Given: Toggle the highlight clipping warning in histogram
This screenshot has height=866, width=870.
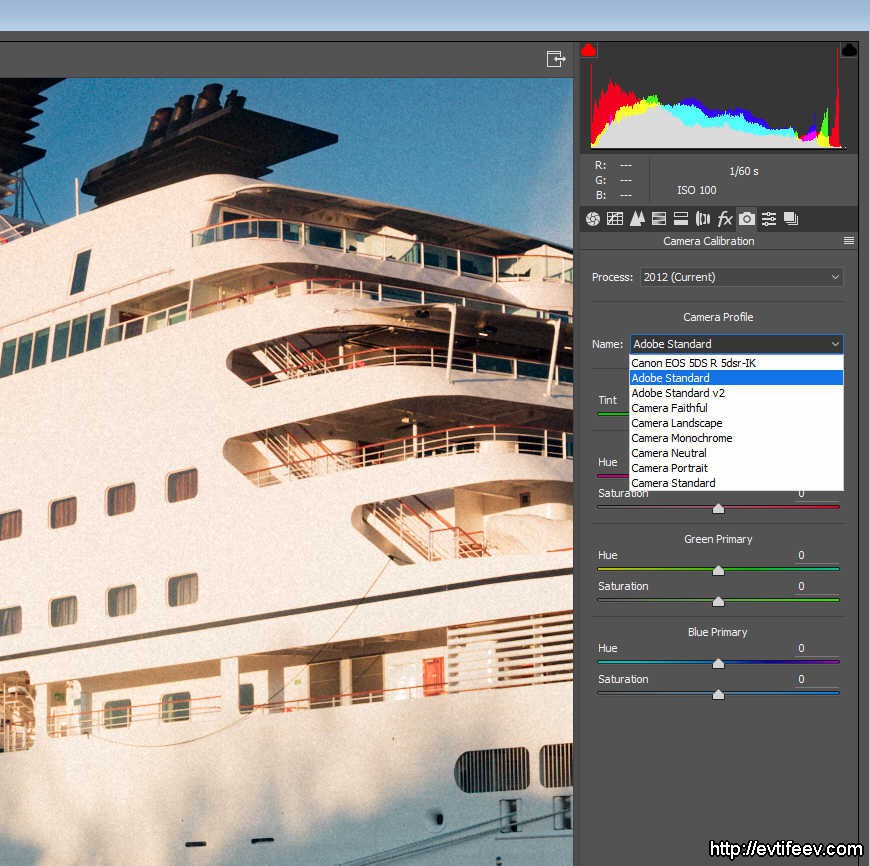Looking at the screenshot, I should coord(849,50).
